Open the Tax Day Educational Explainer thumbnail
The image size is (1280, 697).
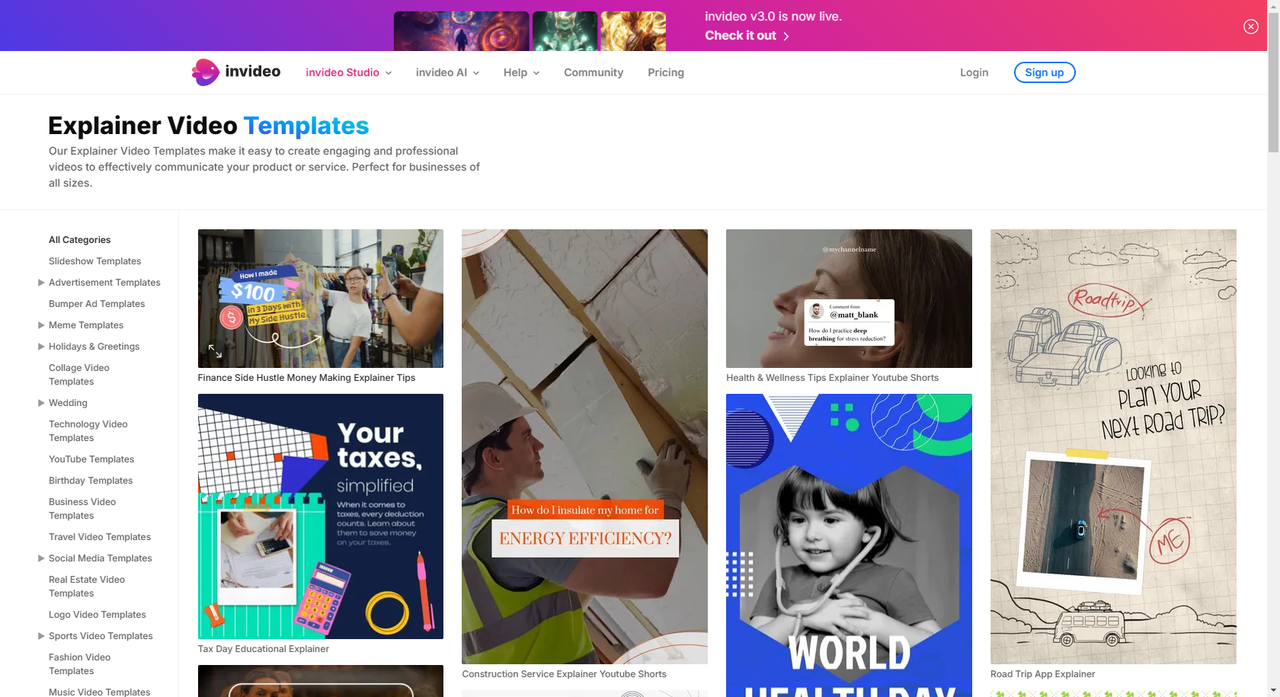pos(320,516)
